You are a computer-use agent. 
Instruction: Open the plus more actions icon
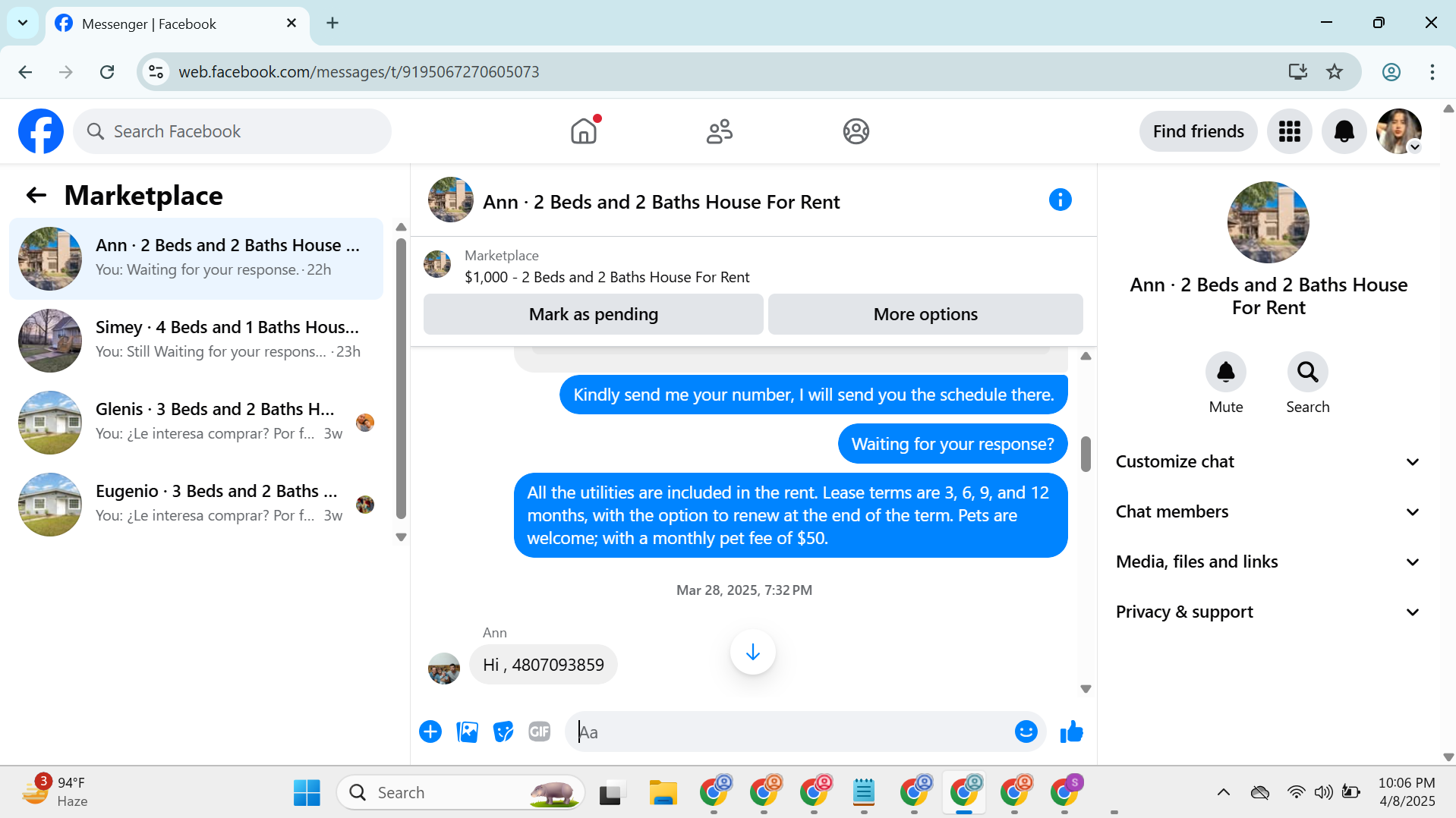[430, 731]
